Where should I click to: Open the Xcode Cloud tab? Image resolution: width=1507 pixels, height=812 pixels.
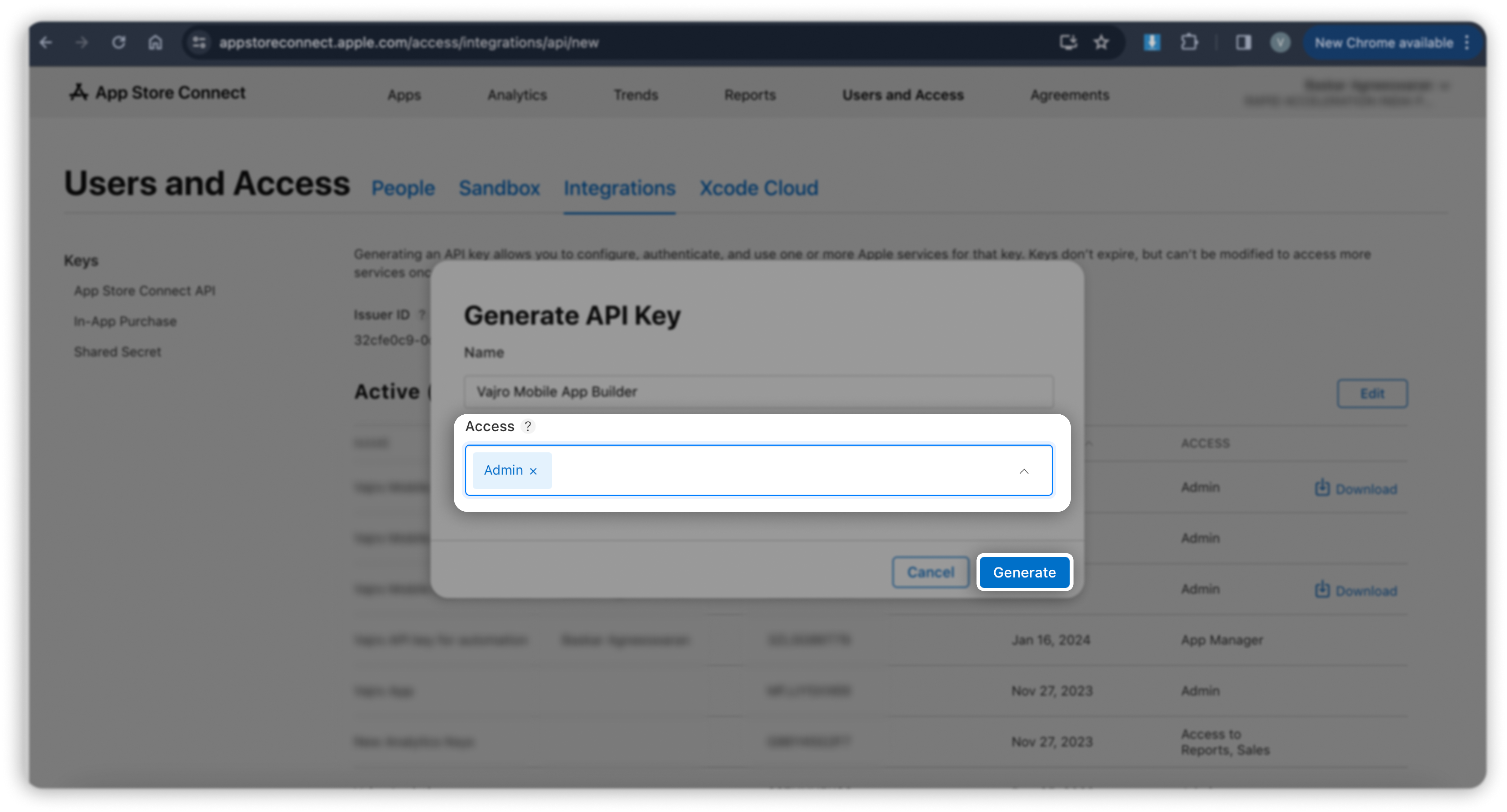click(x=759, y=188)
